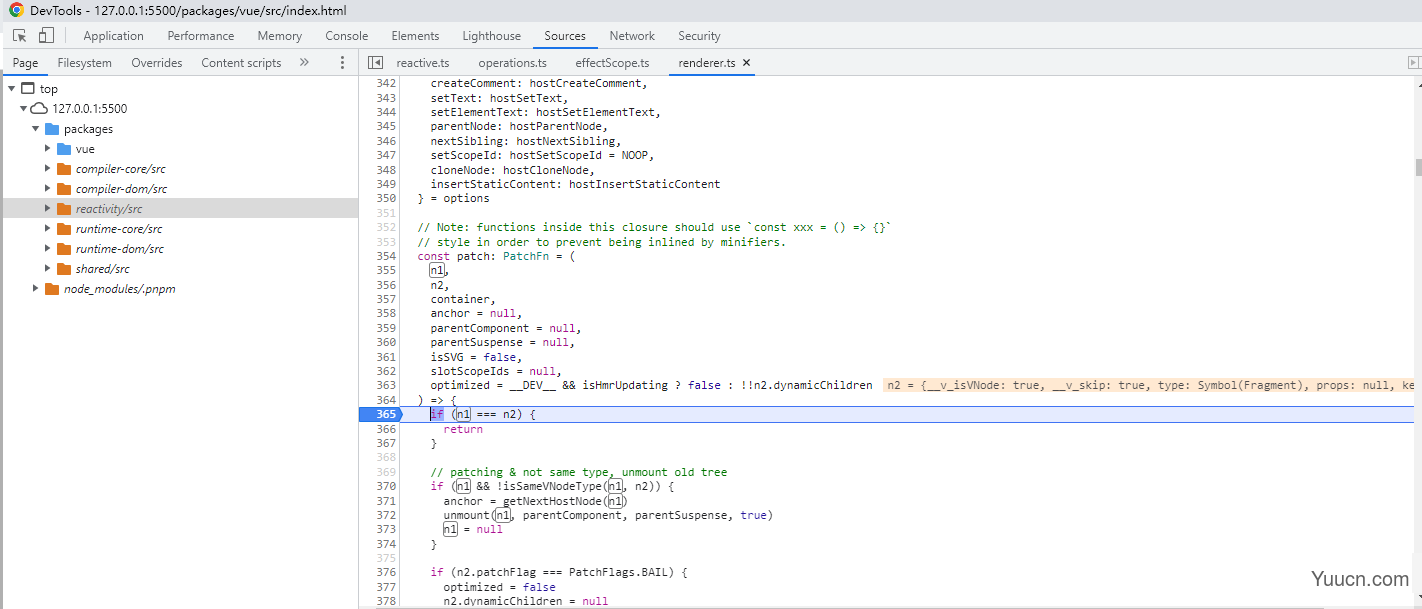Show more navigator tabs chevron
The height and width of the screenshot is (609, 1422).
pos(304,62)
